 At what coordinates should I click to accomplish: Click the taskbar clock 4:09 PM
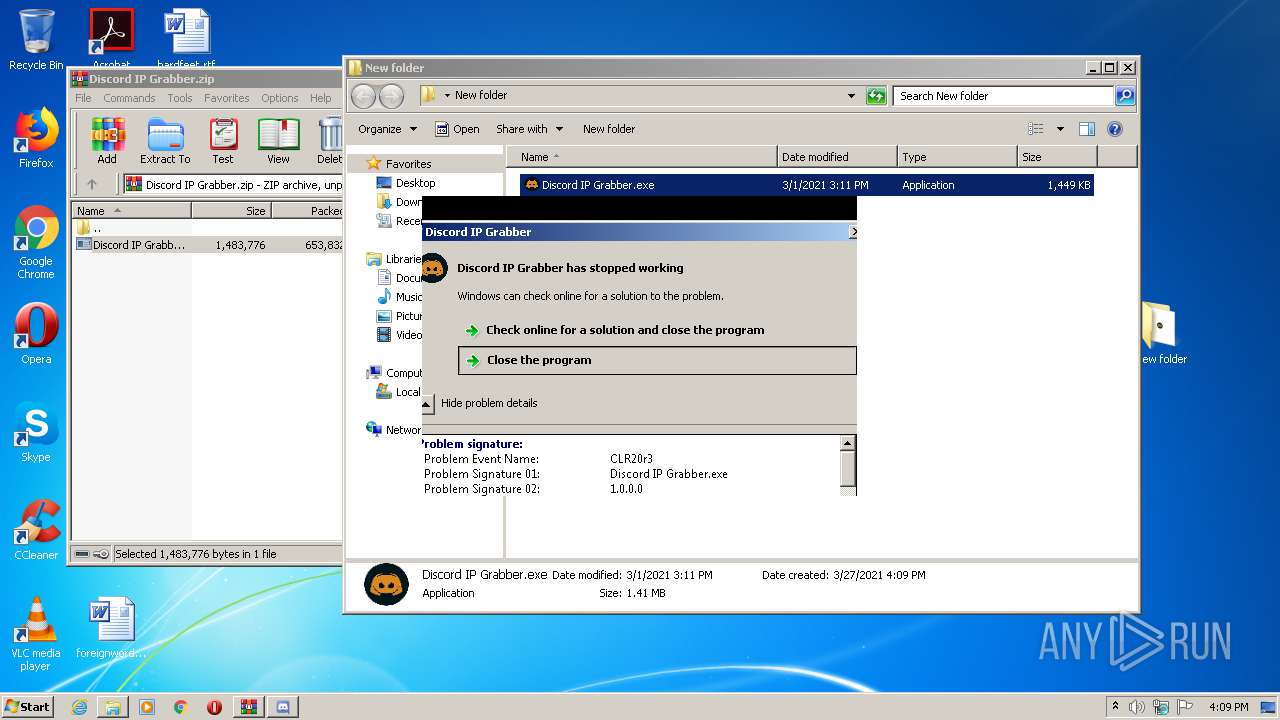pos(1228,707)
